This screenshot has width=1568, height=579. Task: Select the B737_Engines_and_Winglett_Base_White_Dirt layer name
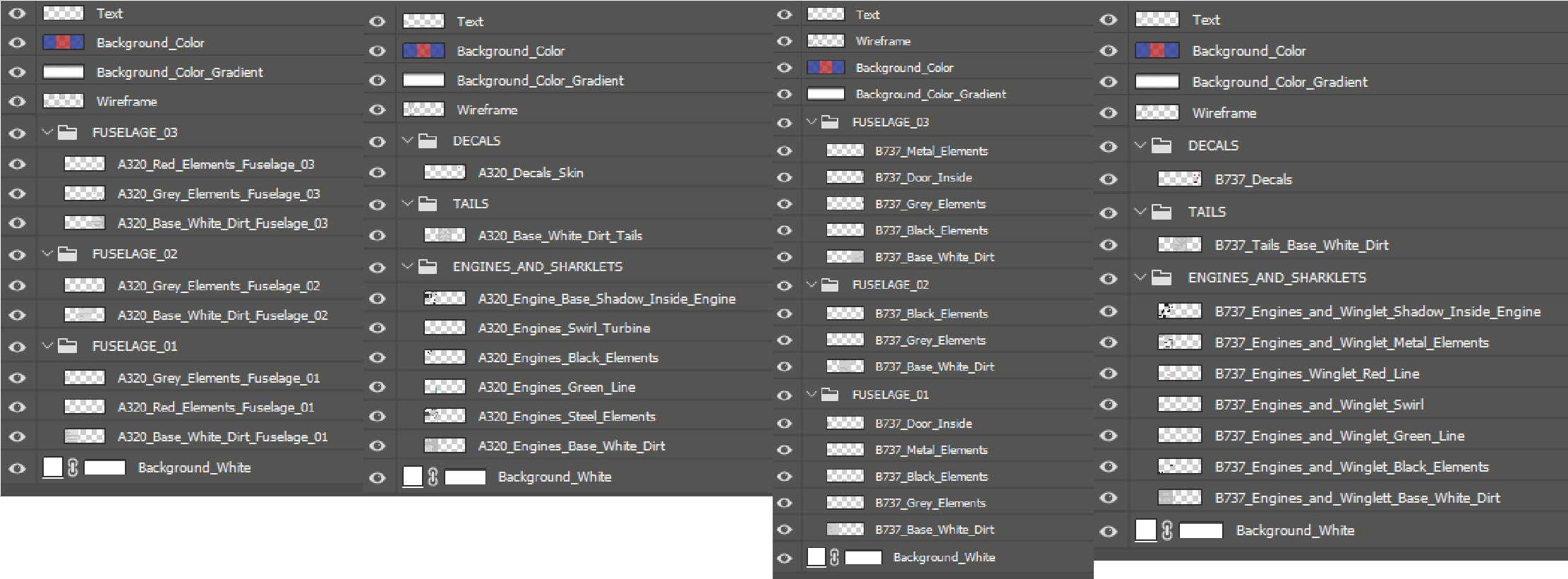(x=1357, y=499)
